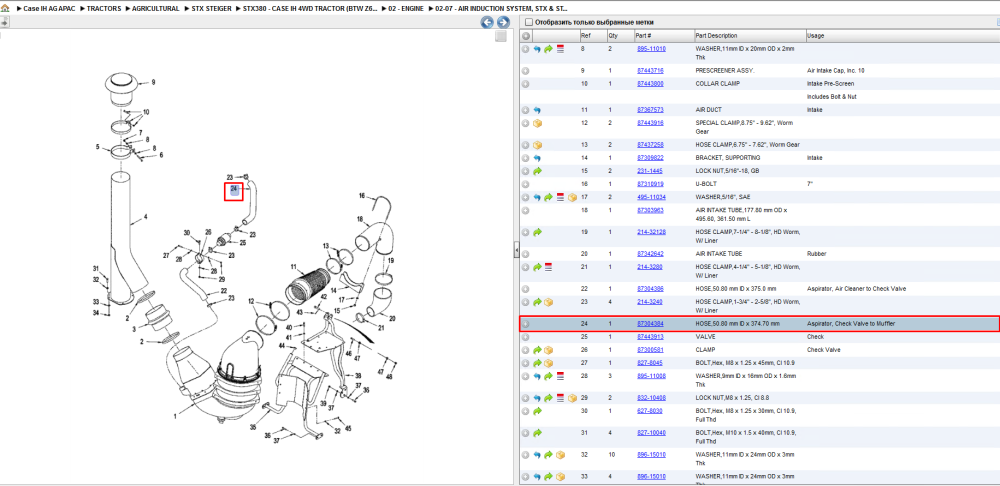Sort by the Ref column header
The width and height of the screenshot is (1000, 486).
pos(592,36)
